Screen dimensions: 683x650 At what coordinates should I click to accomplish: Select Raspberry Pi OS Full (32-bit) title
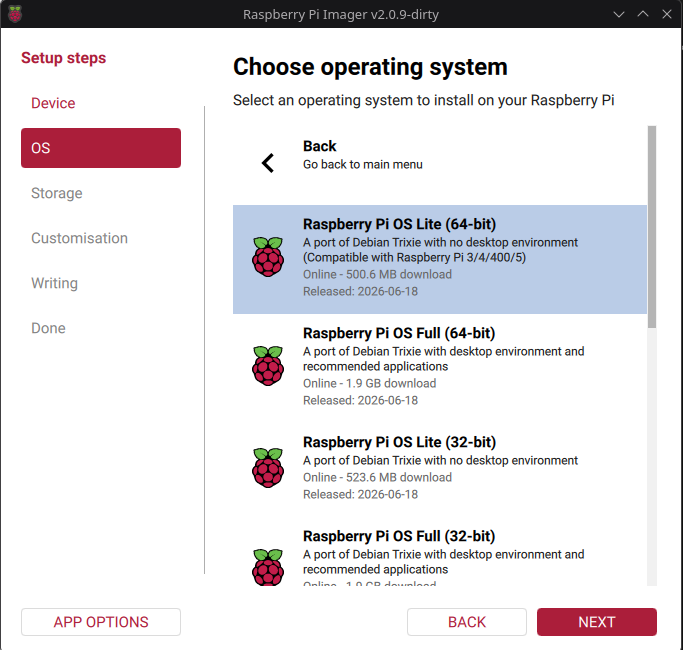point(399,536)
